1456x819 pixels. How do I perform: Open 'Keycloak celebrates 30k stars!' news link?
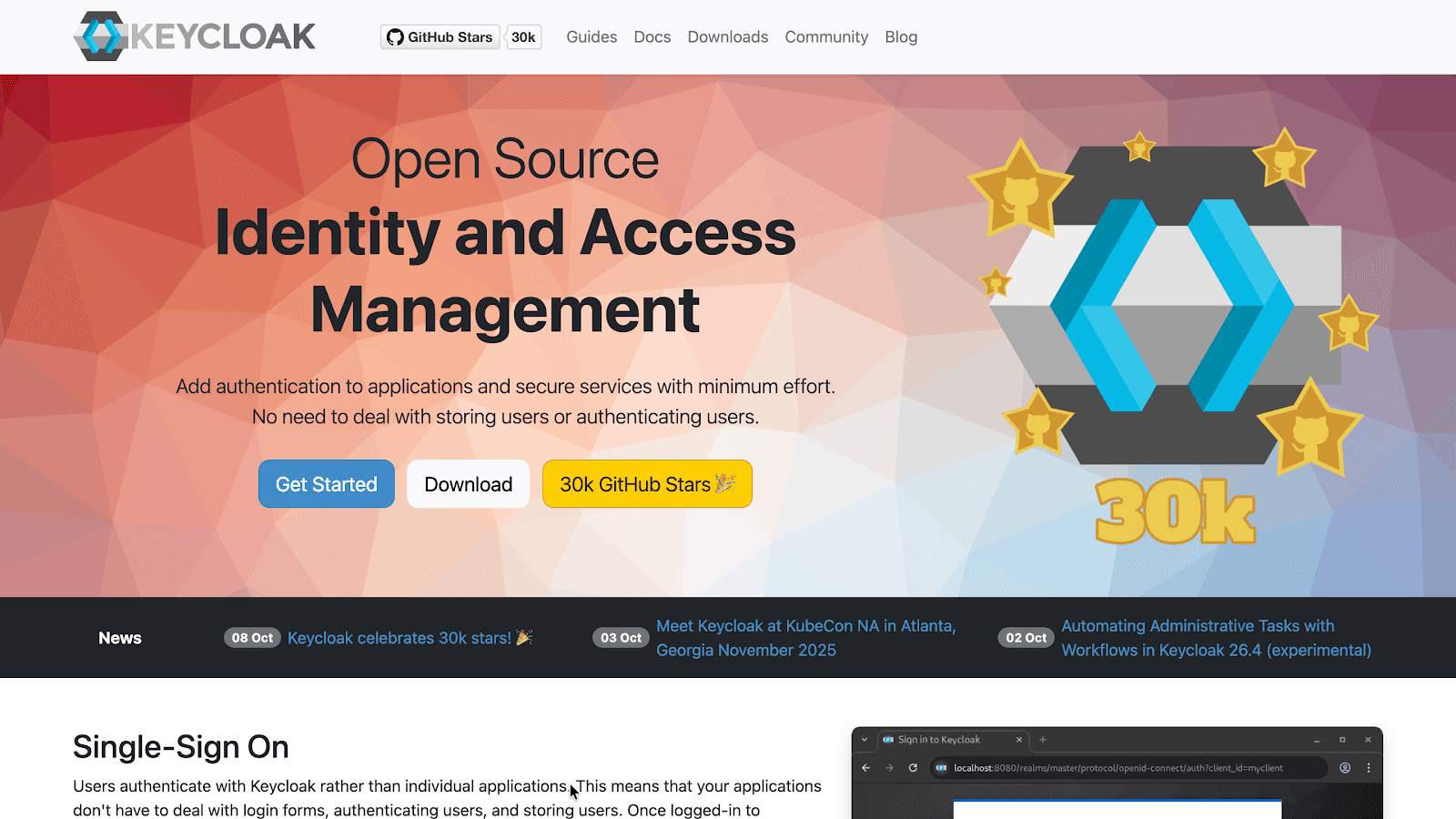click(x=409, y=638)
